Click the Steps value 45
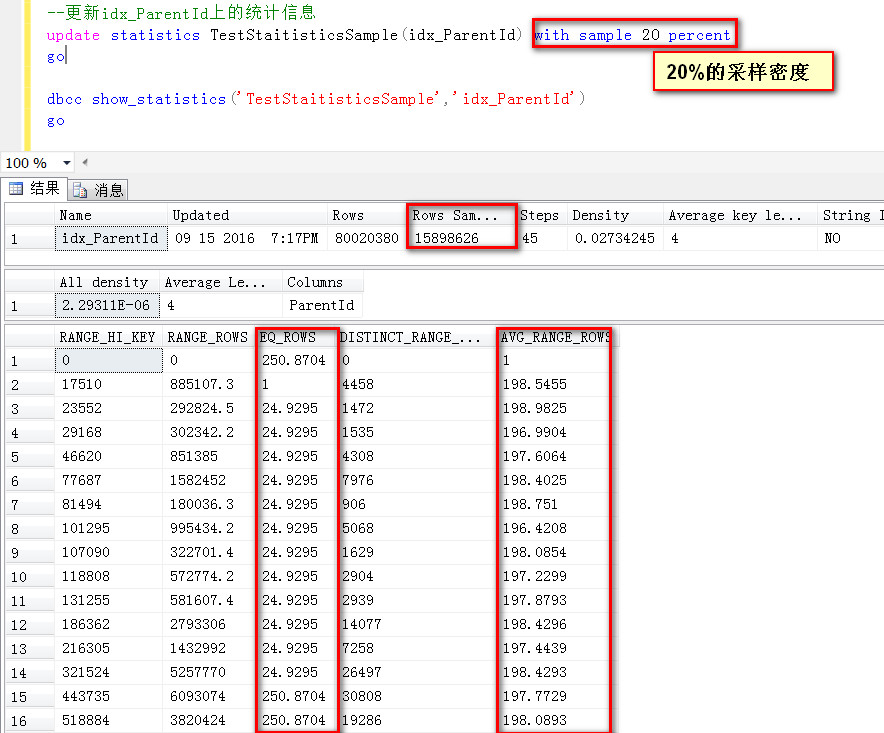 pos(541,238)
